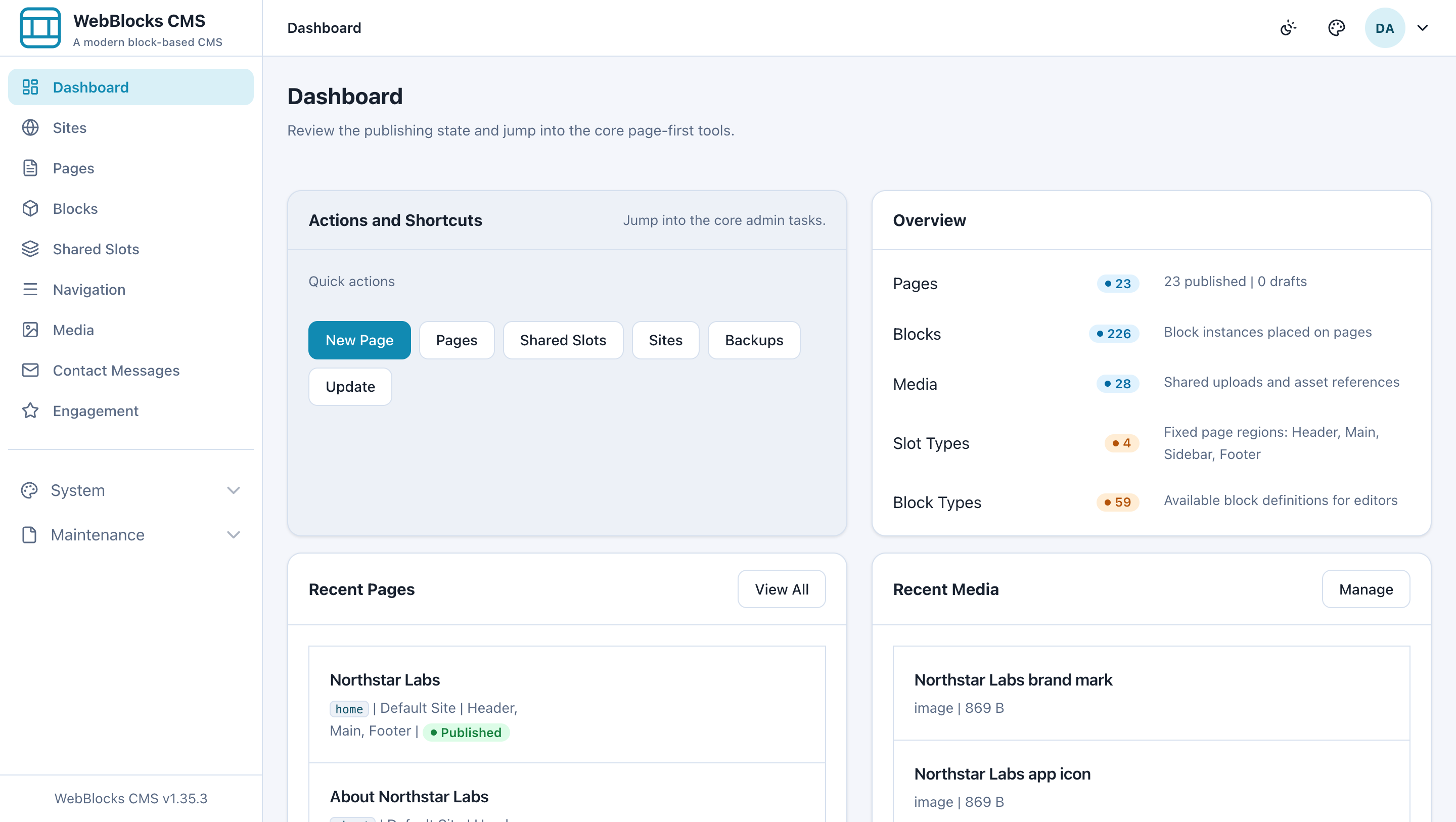Click the System palette icon in sidebar

pyautogui.click(x=29, y=490)
